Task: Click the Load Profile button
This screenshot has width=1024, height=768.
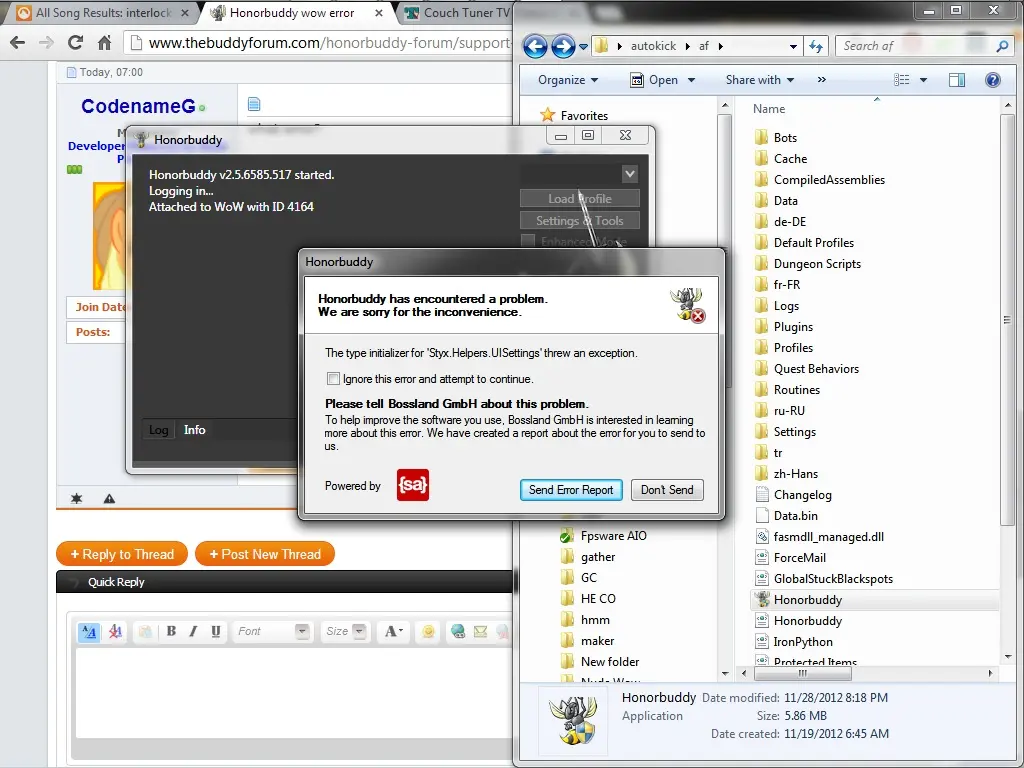Action: pos(579,199)
